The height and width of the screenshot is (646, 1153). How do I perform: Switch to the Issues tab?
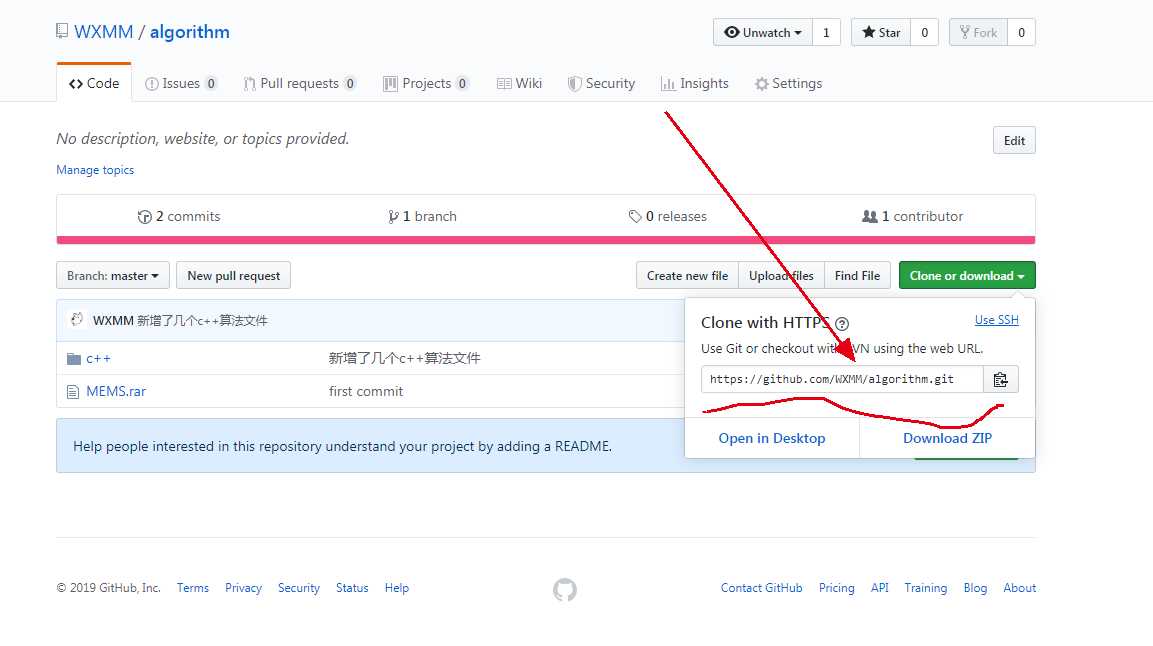(181, 84)
